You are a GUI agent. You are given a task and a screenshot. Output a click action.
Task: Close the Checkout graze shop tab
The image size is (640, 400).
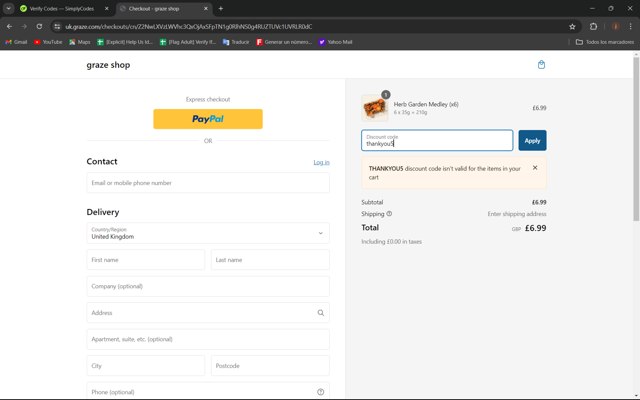[206, 8]
